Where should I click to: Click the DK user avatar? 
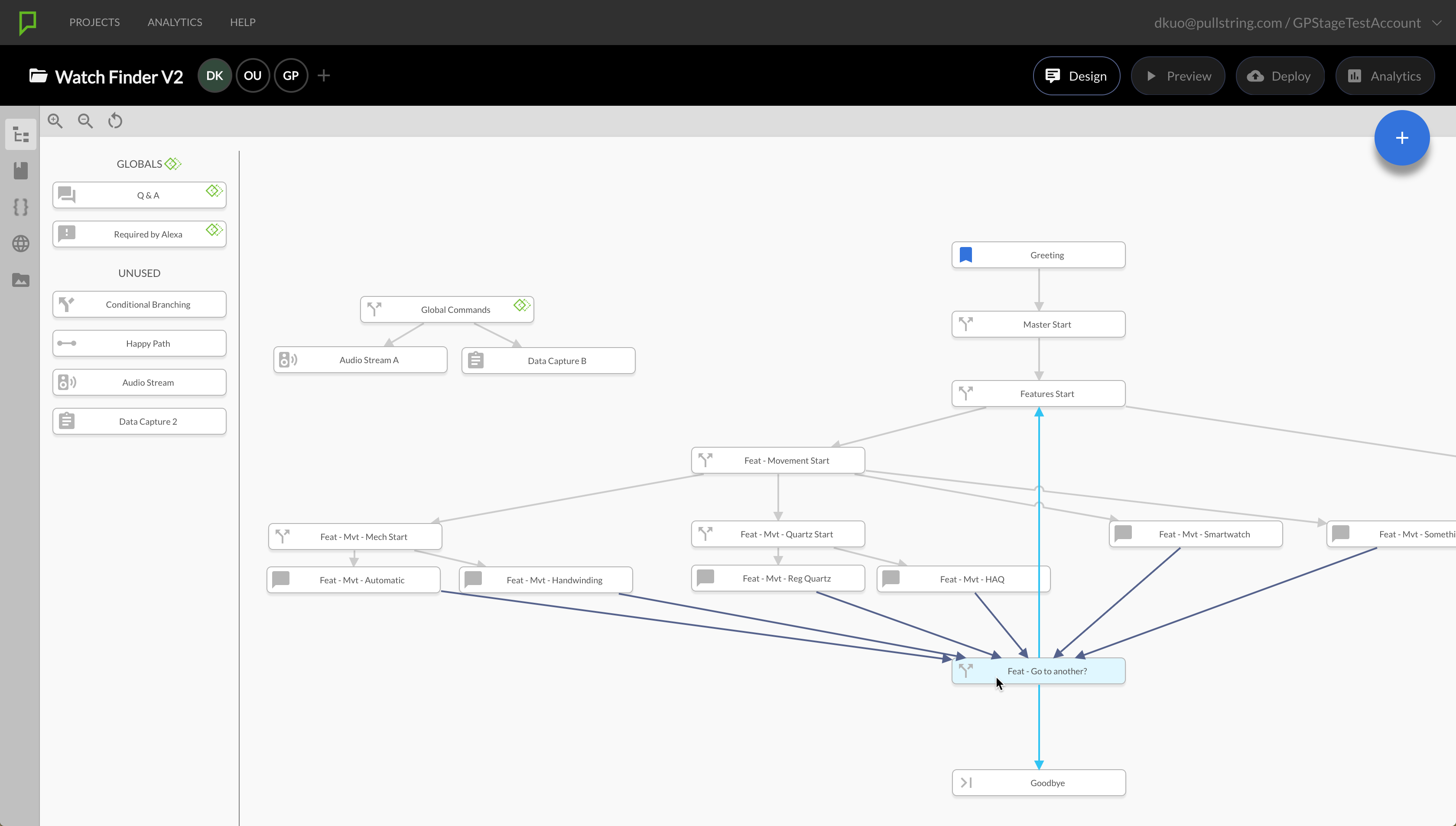214,75
